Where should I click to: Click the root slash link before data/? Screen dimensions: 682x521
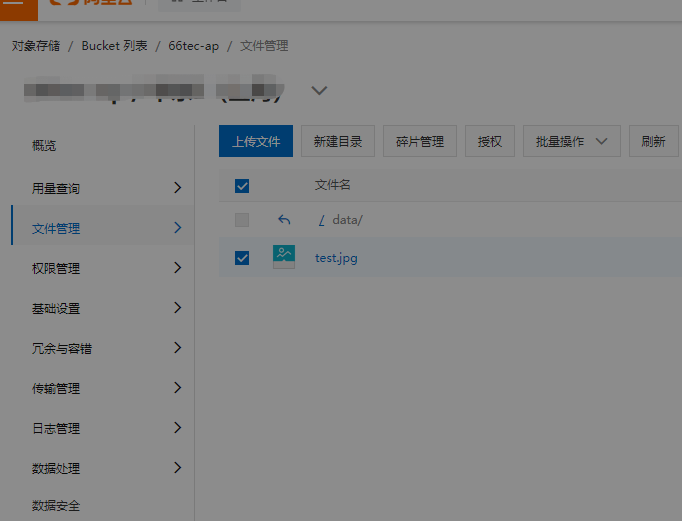coord(321,220)
